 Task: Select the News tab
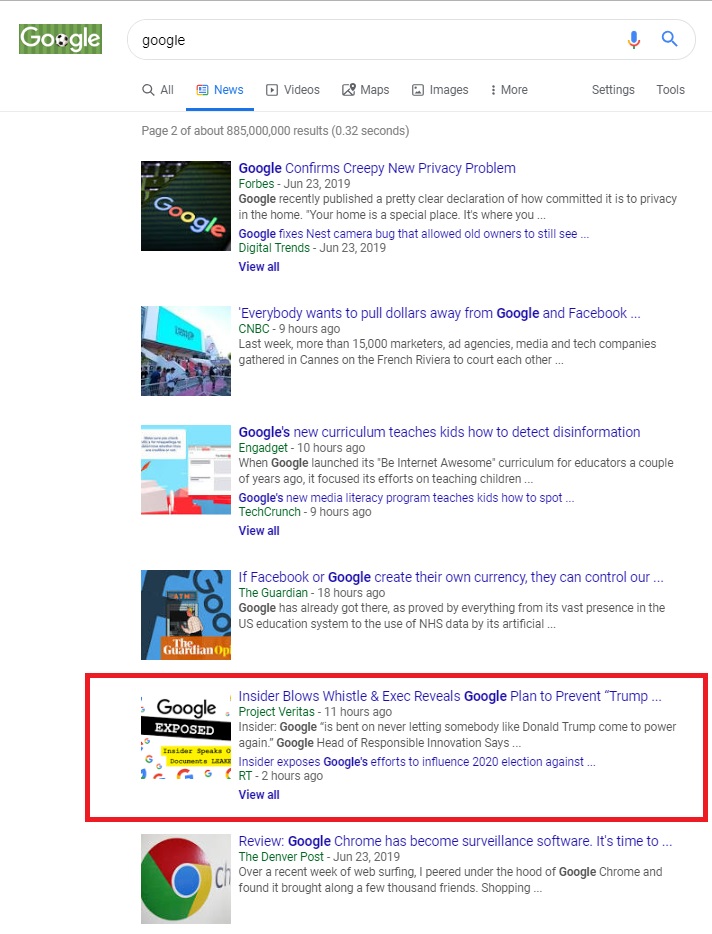click(x=220, y=90)
